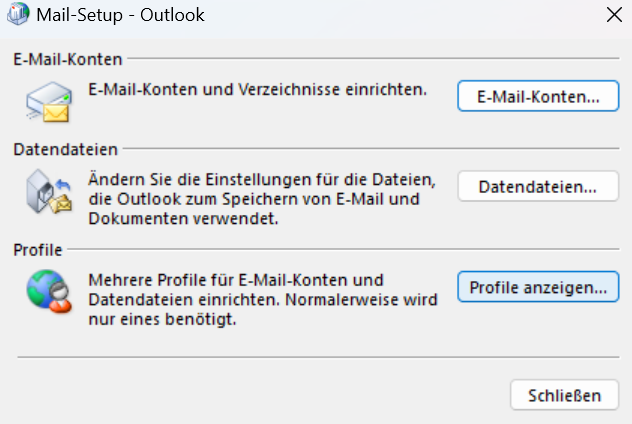Click the divider line beside the E-Mail-Konten heading
The height and width of the screenshot is (424, 632).
click(x=373, y=58)
